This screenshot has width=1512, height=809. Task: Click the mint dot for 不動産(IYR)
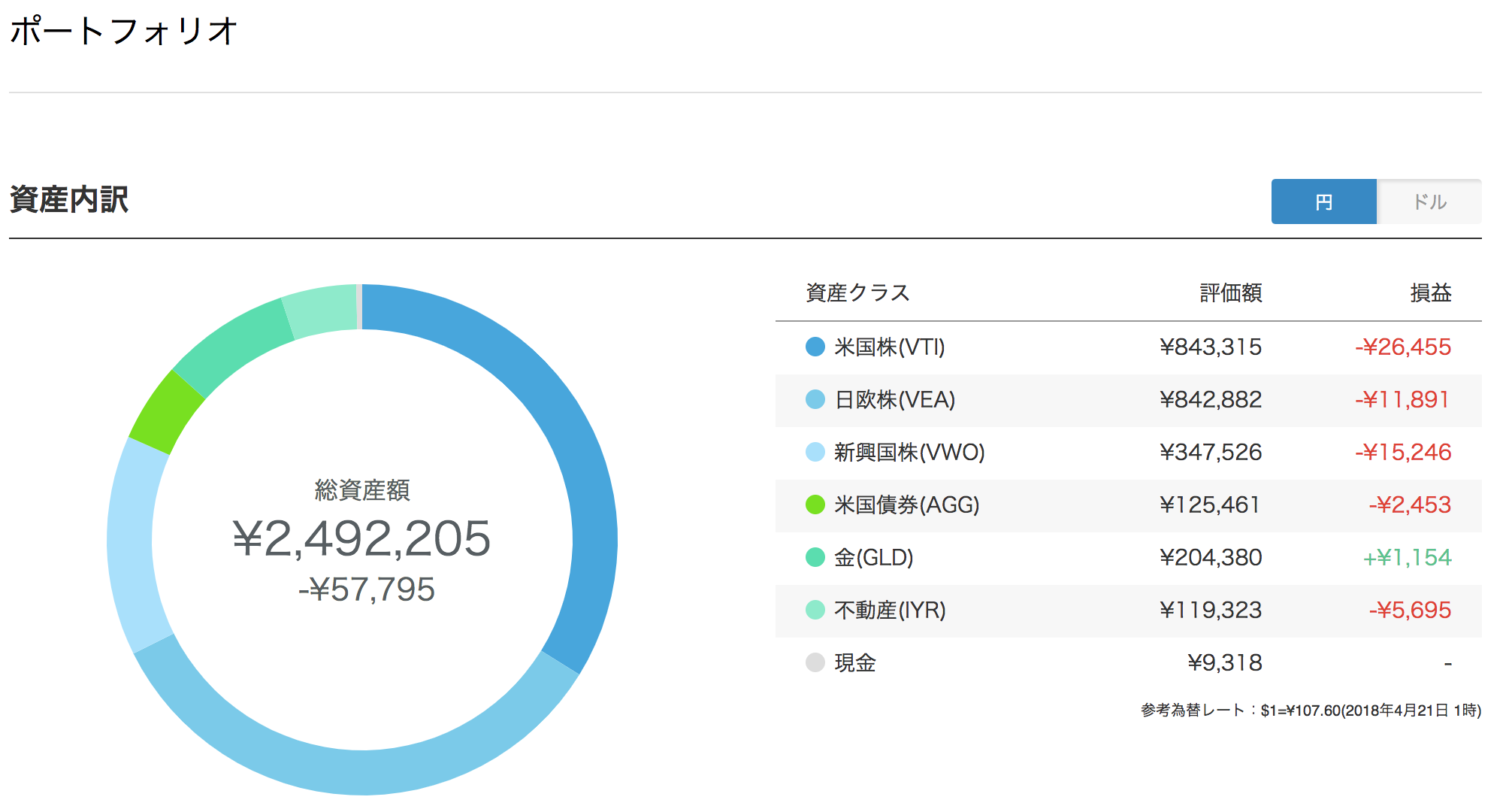(815, 610)
